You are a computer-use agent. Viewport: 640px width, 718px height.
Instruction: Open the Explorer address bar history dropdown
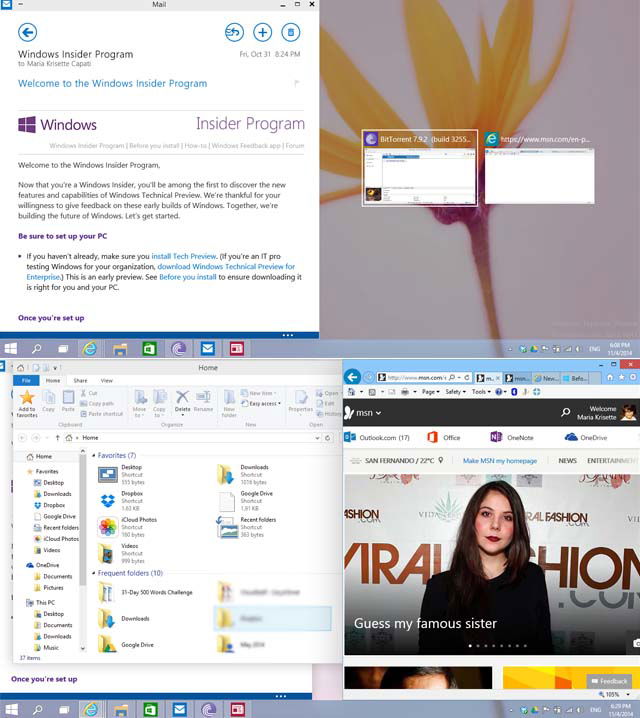[x=317, y=438]
